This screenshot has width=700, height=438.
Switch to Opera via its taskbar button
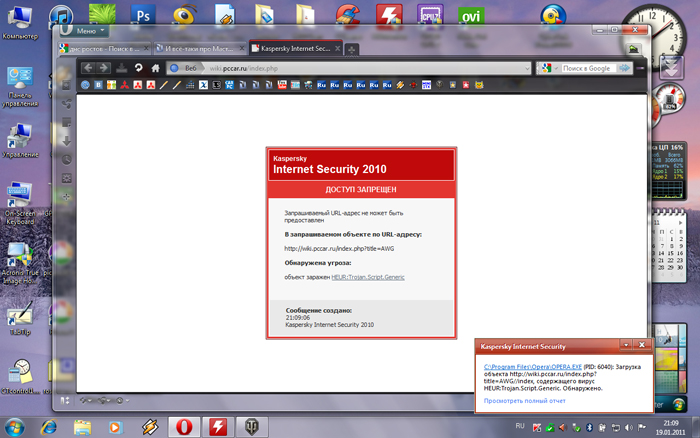(184, 427)
